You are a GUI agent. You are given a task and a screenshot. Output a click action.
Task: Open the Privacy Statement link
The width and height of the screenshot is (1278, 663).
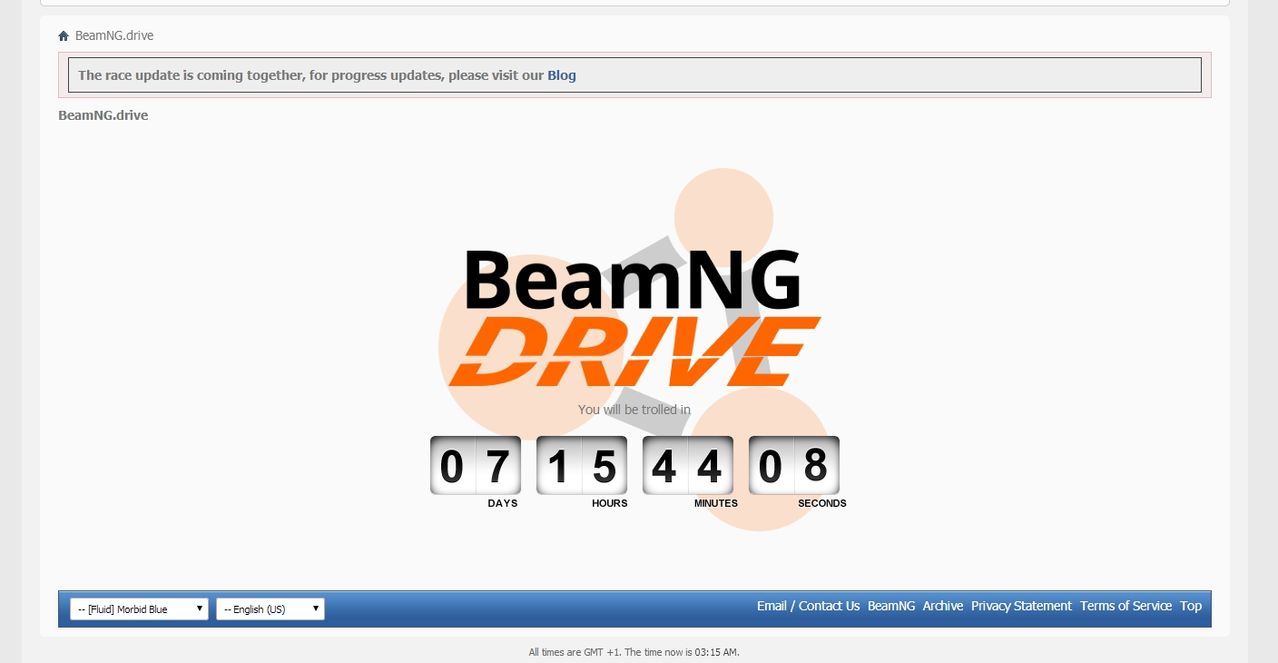pyautogui.click(x=1021, y=606)
